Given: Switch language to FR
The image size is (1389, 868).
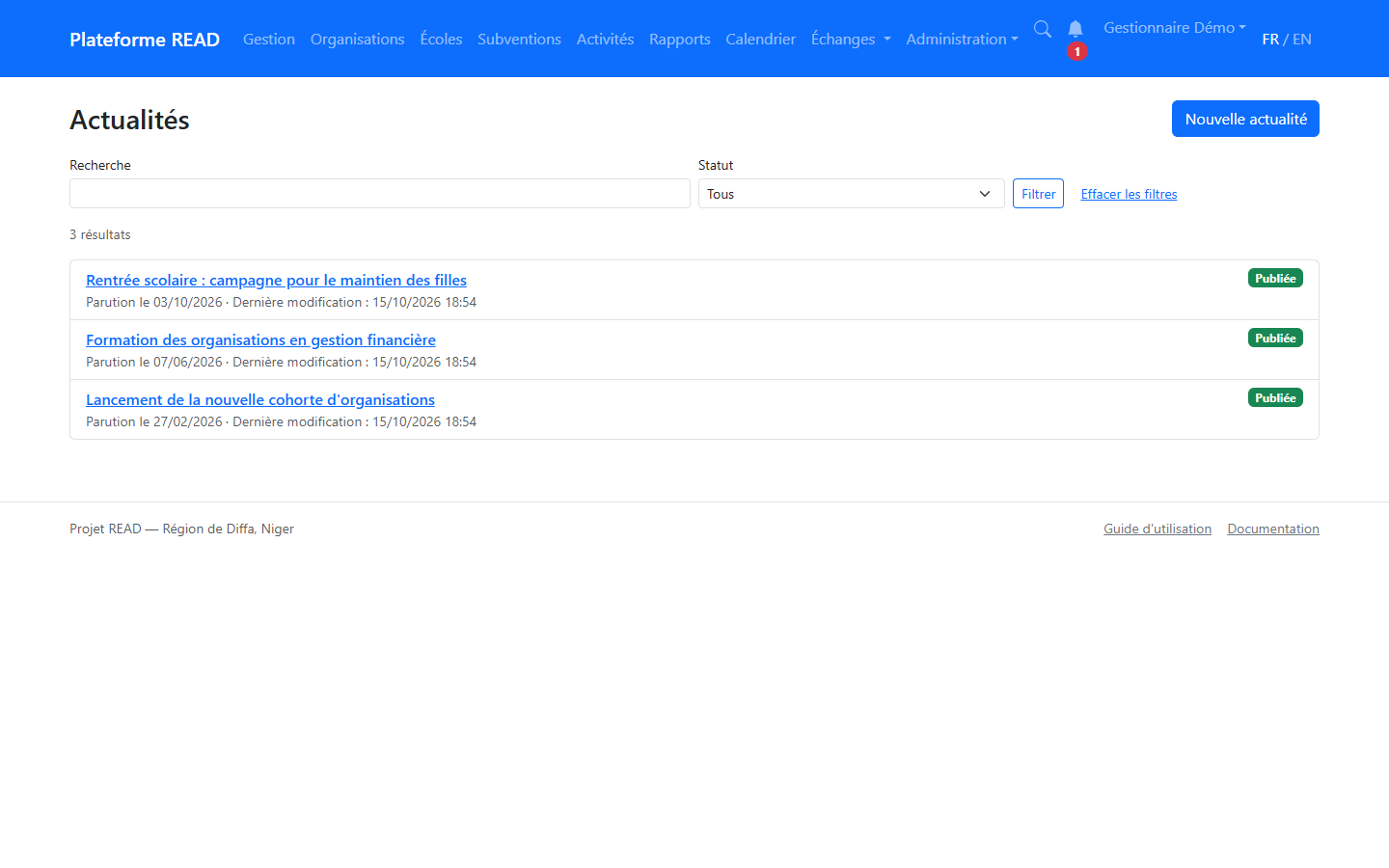Looking at the screenshot, I should tap(1270, 39).
